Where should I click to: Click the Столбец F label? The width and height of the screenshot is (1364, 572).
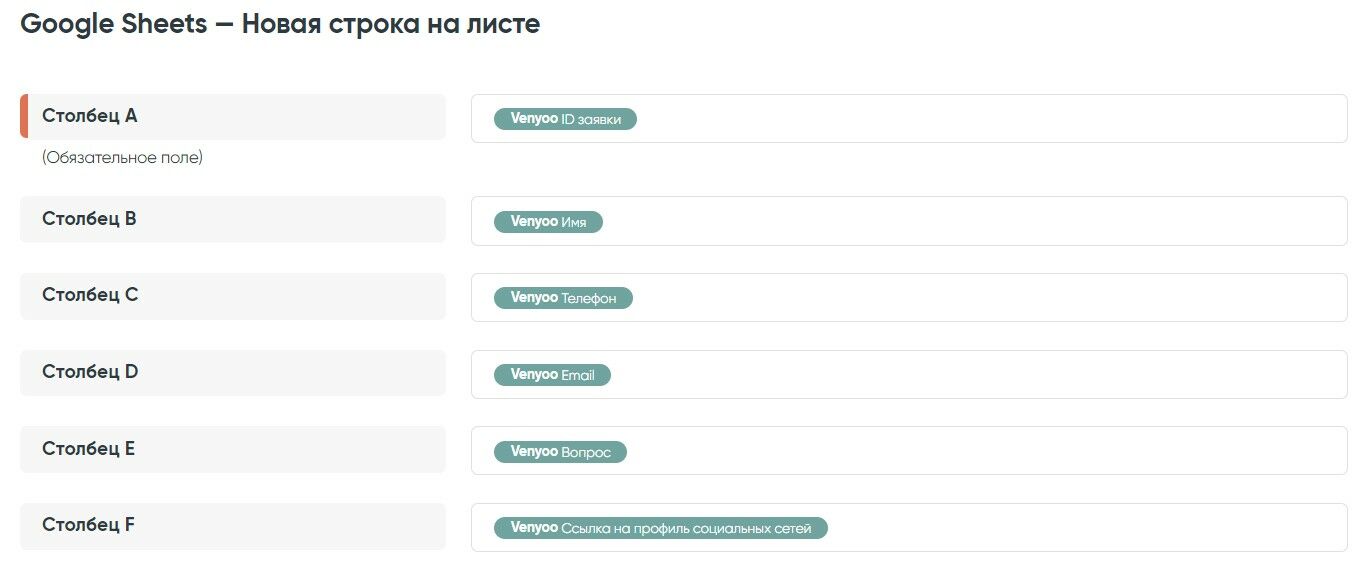pos(88,525)
